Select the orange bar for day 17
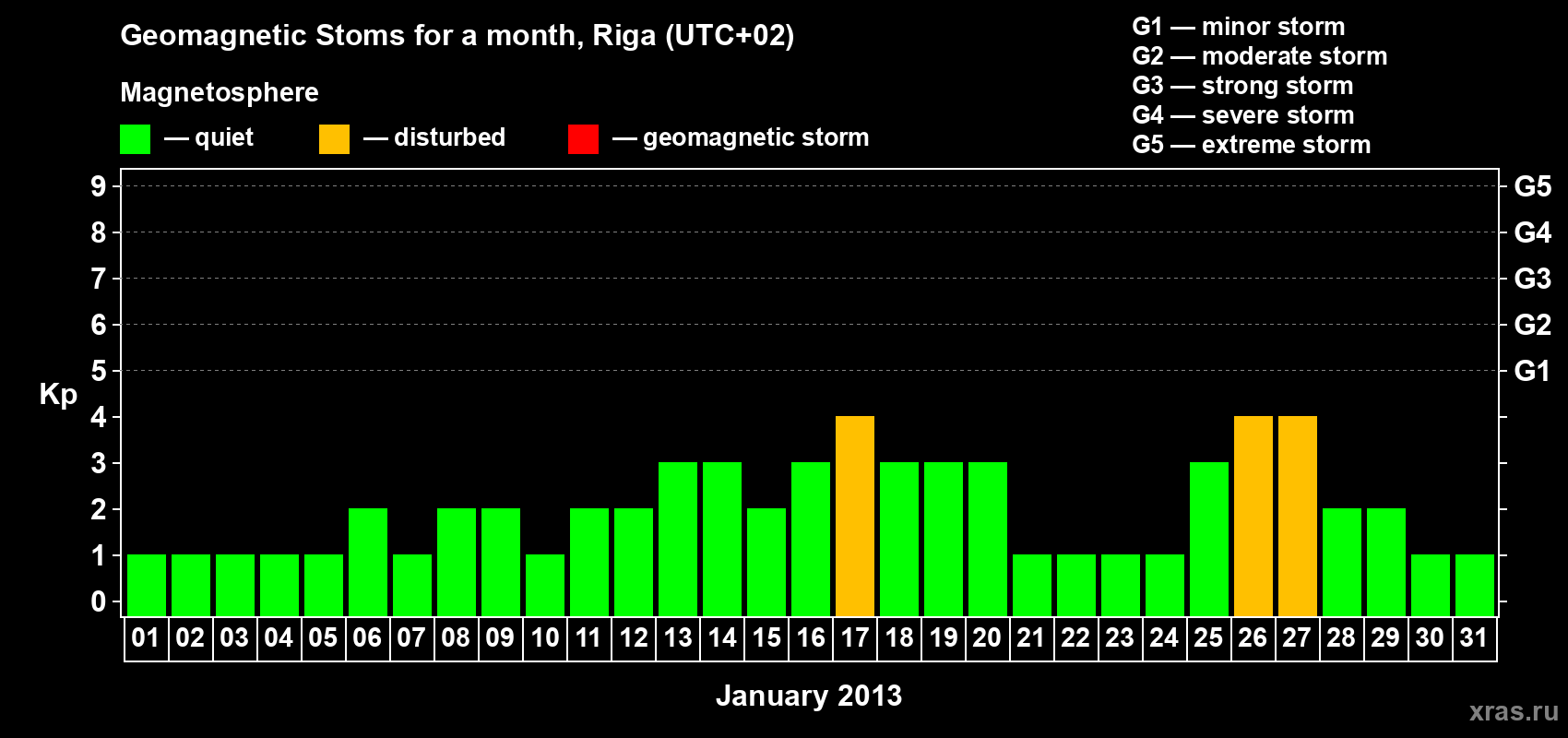1568x738 pixels. (855, 516)
